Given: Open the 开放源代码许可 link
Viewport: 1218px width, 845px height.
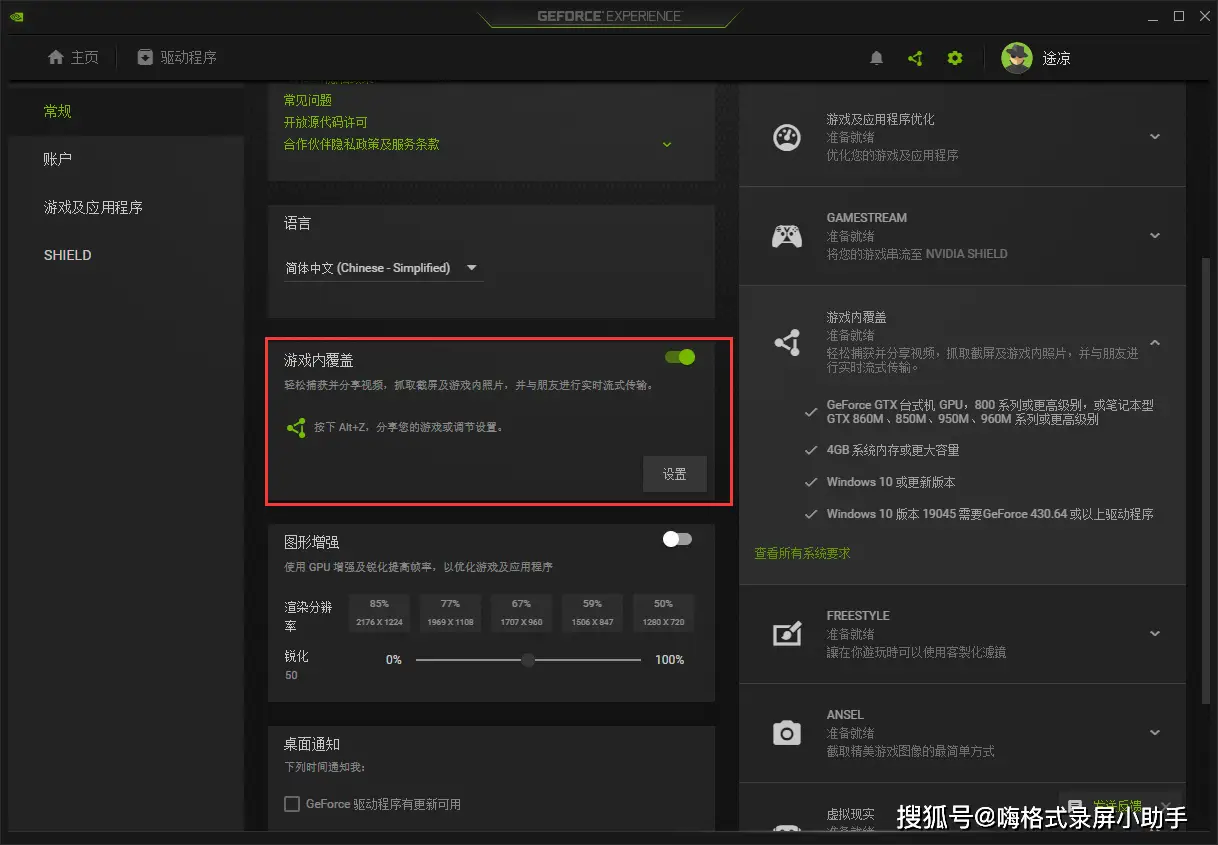Looking at the screenshot, I should point(326,122).
